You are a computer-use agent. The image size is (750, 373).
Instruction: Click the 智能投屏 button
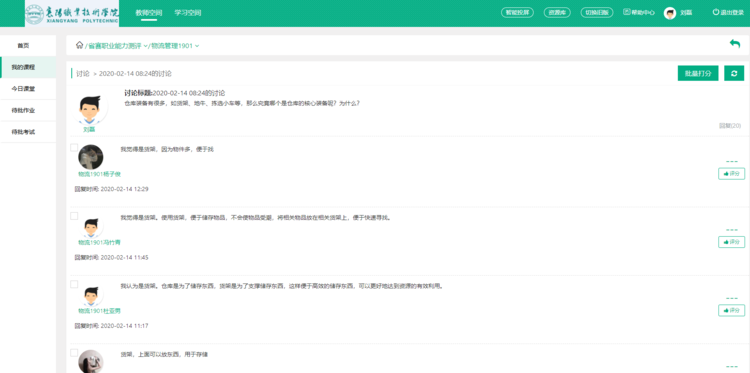point(517,13)
